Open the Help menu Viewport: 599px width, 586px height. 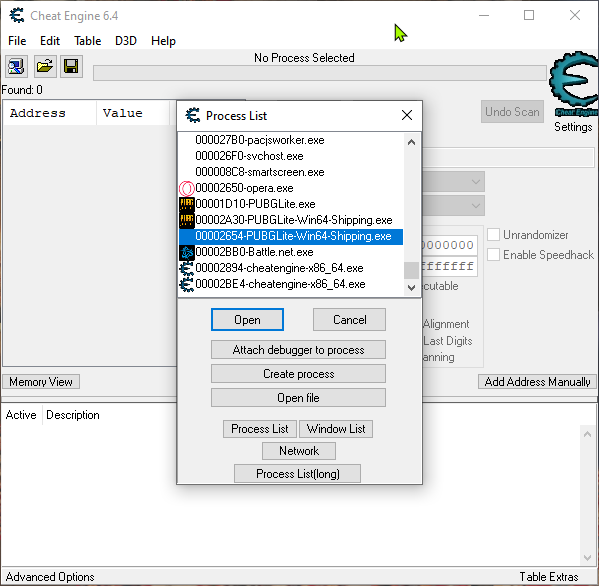point(163,41)
